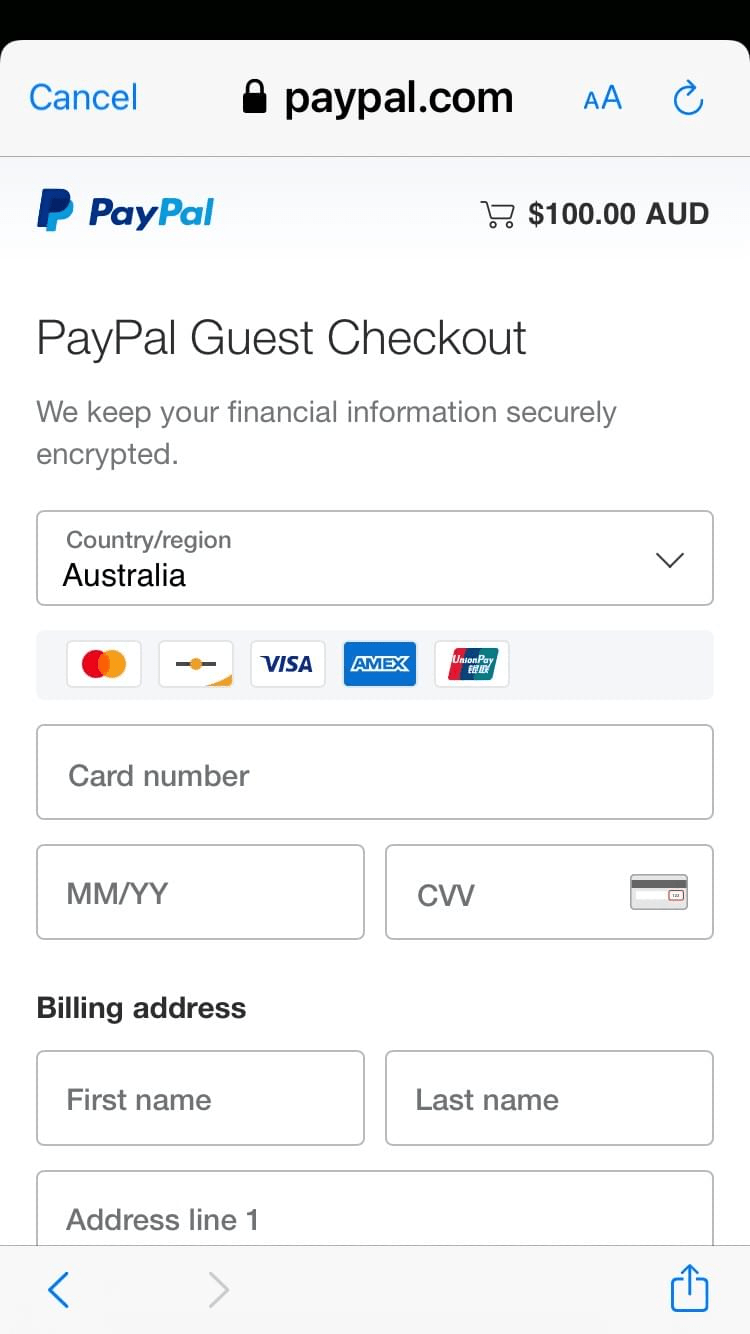Click into the First name field
Viewport: 750px width, 1334px height.
(x=200, y=1098)
